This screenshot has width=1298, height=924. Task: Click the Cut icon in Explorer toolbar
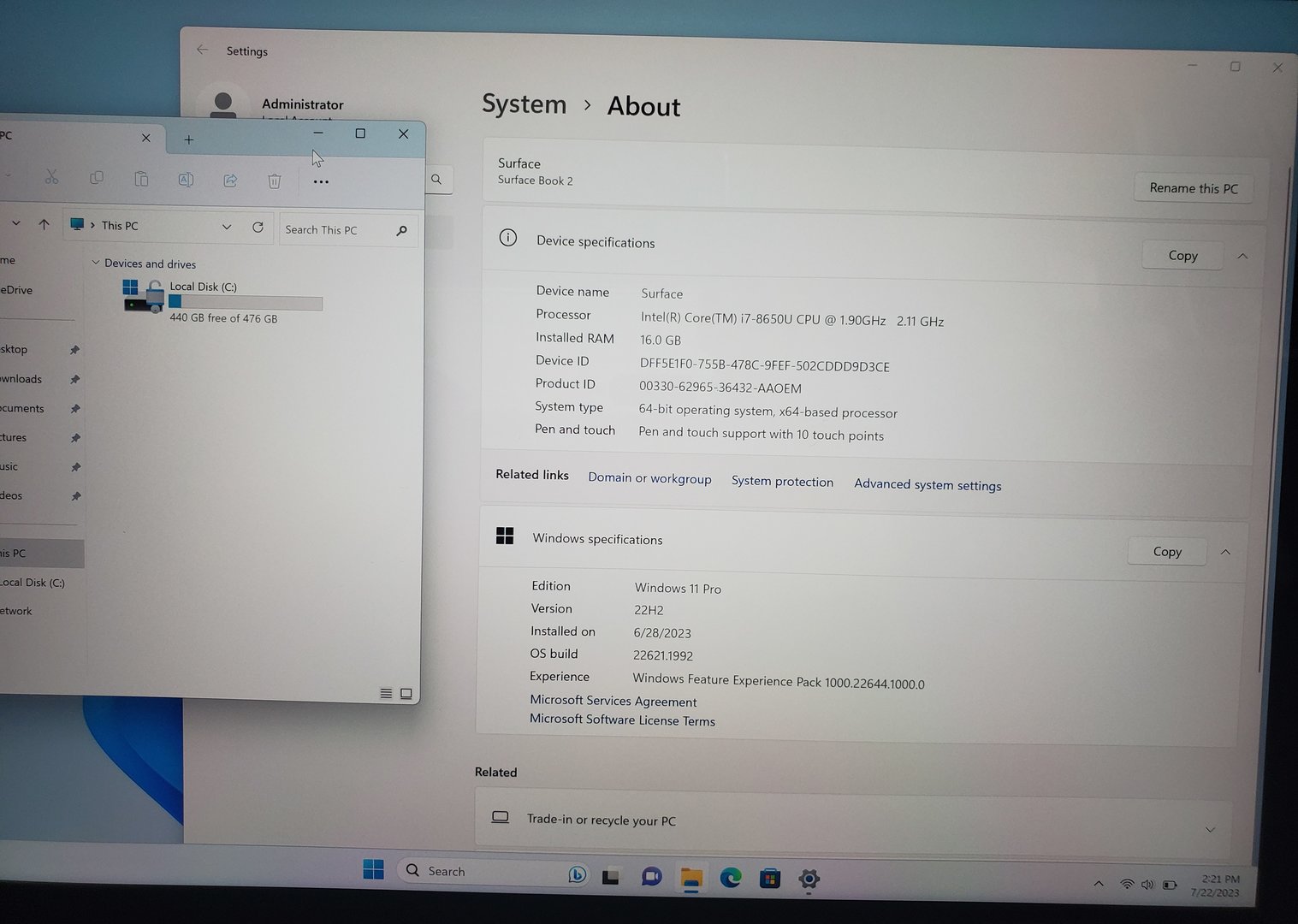click(x=51, y=177)
